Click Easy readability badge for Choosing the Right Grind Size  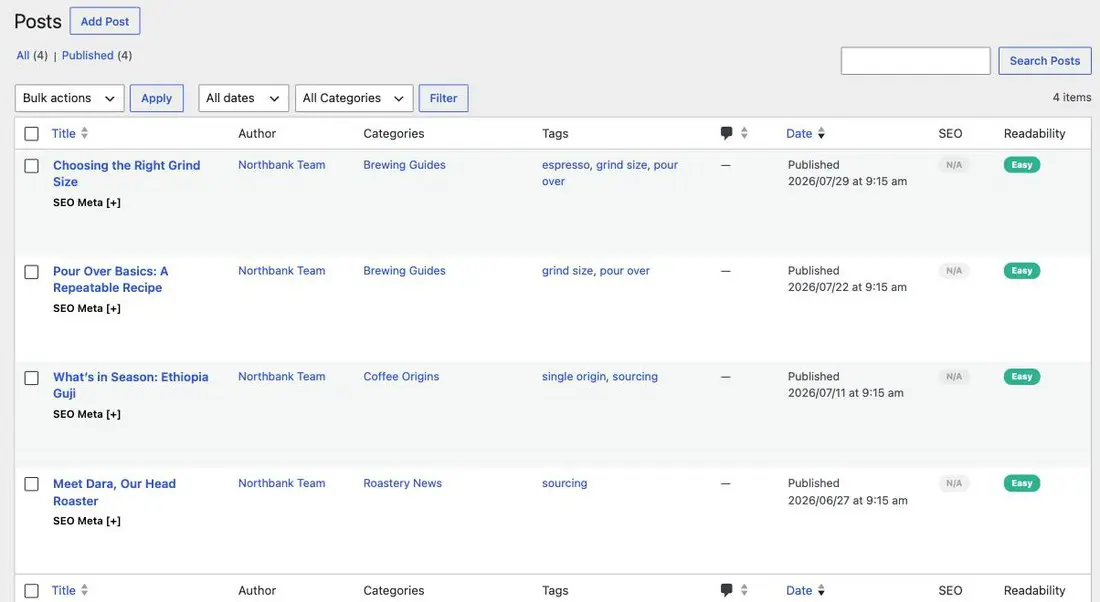(x=1021, y=165)
